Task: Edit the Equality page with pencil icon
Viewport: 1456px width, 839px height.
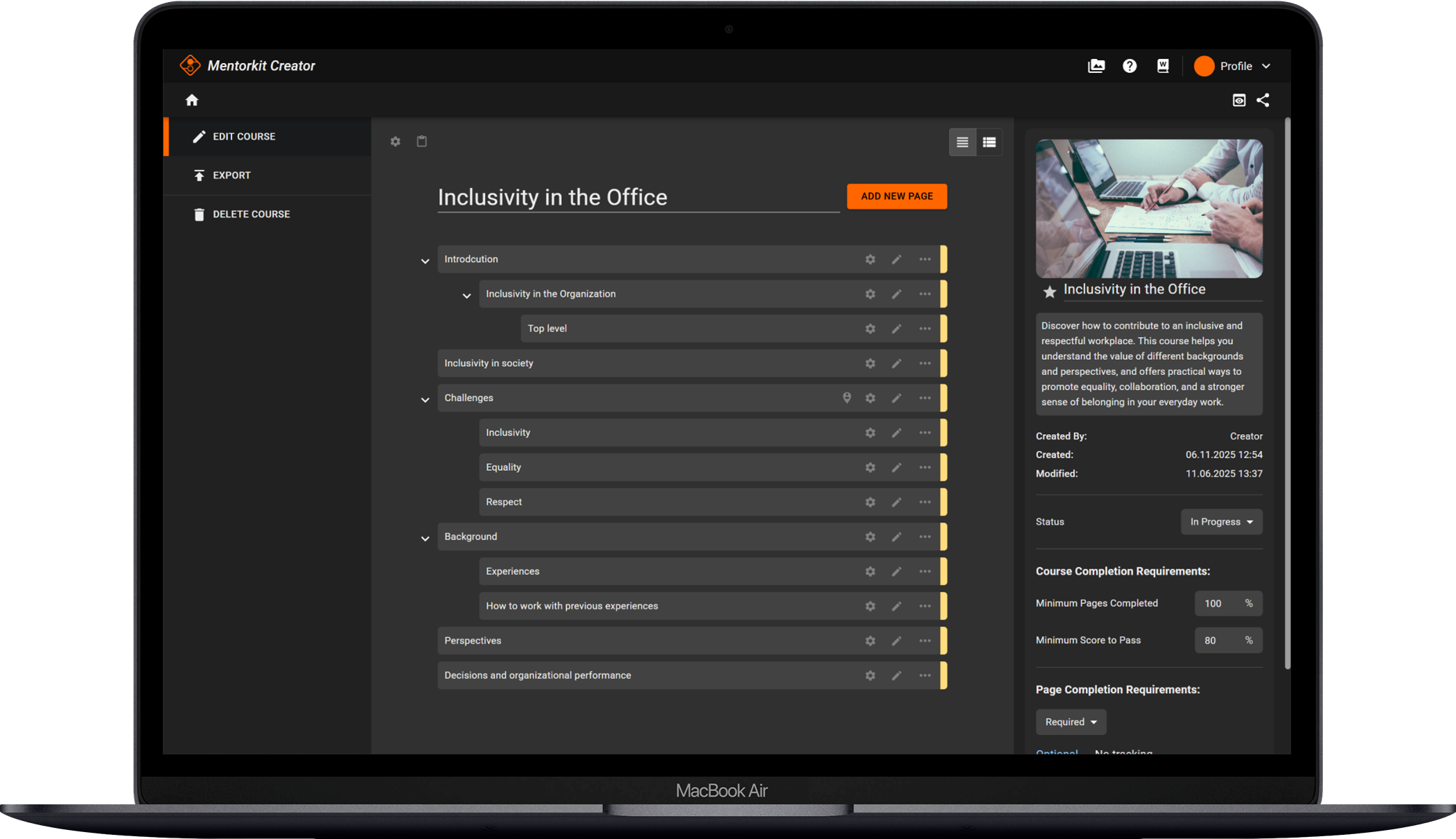Action: click(897, 467)
